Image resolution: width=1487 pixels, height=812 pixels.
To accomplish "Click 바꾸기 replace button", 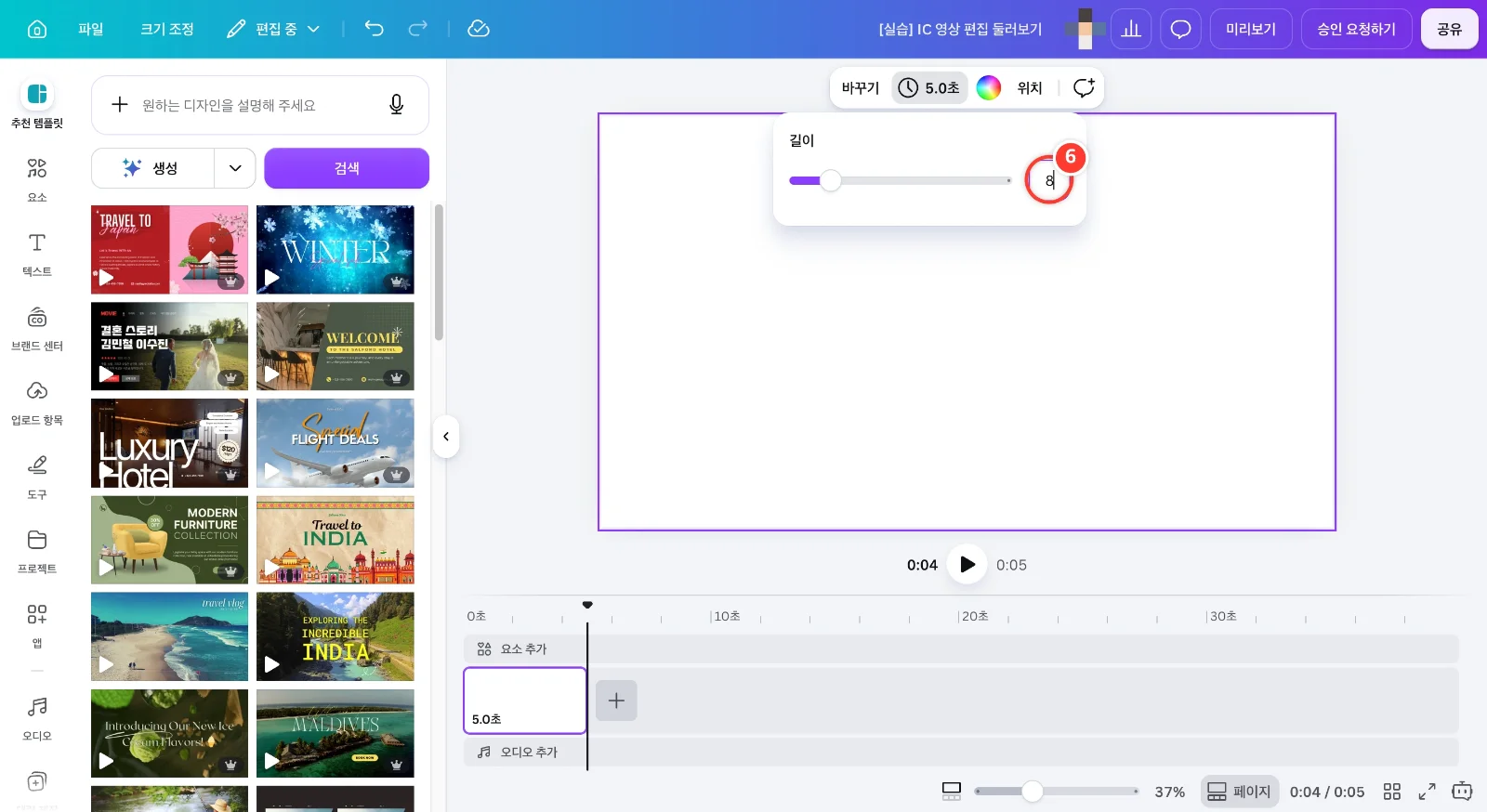I will tap(861, 87).
